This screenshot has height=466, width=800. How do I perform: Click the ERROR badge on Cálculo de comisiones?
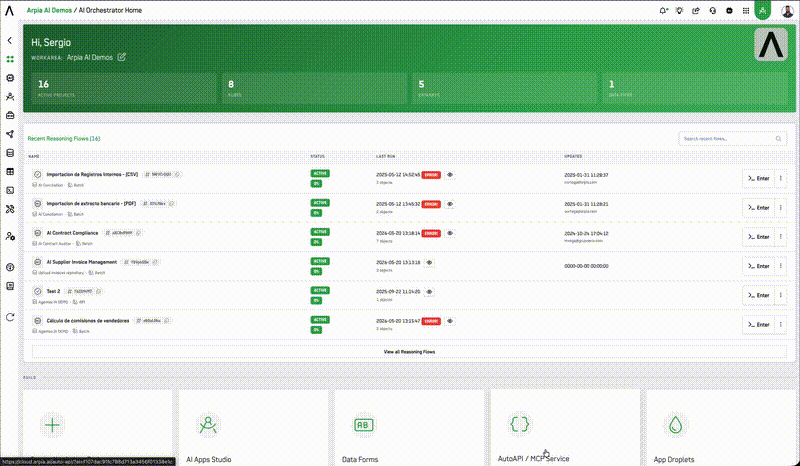[431, 321]
